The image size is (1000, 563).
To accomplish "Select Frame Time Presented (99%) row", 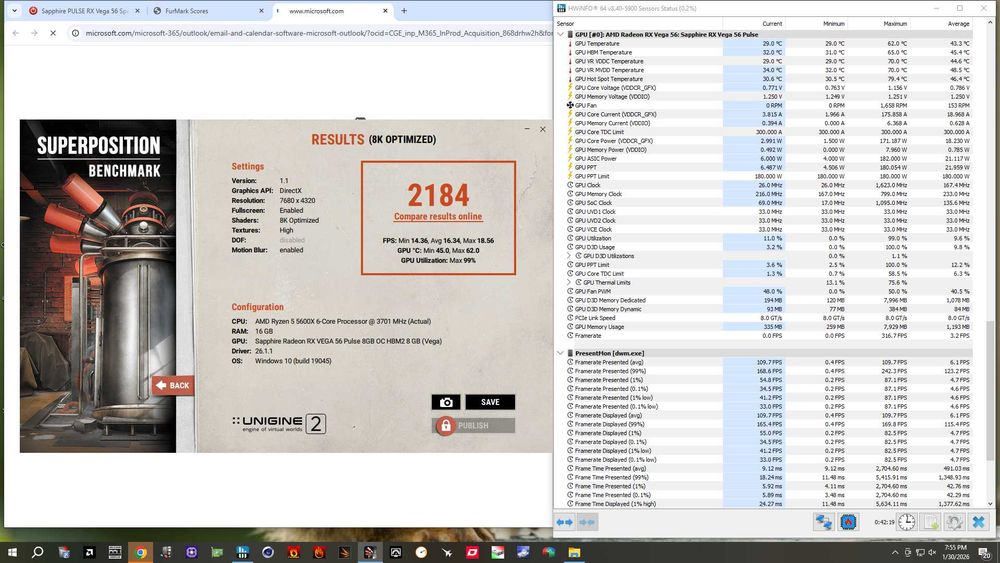I will point(769,477).
